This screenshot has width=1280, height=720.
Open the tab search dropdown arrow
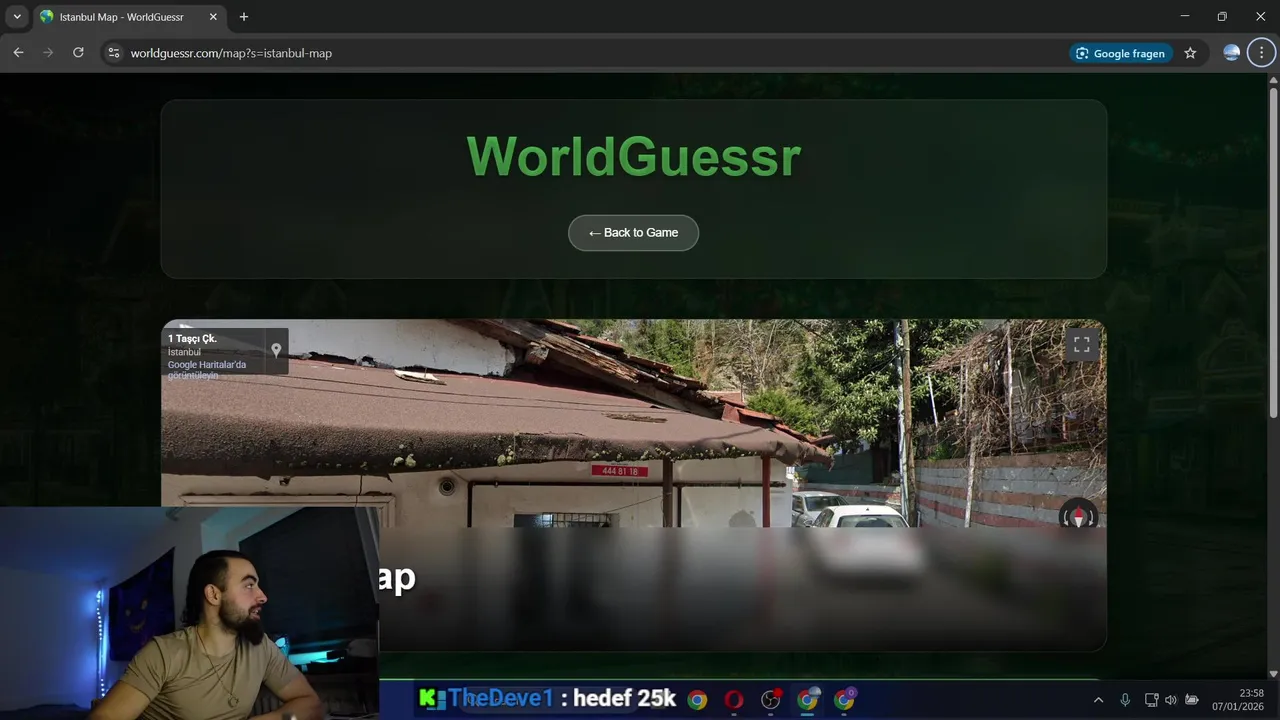[17, 17]
